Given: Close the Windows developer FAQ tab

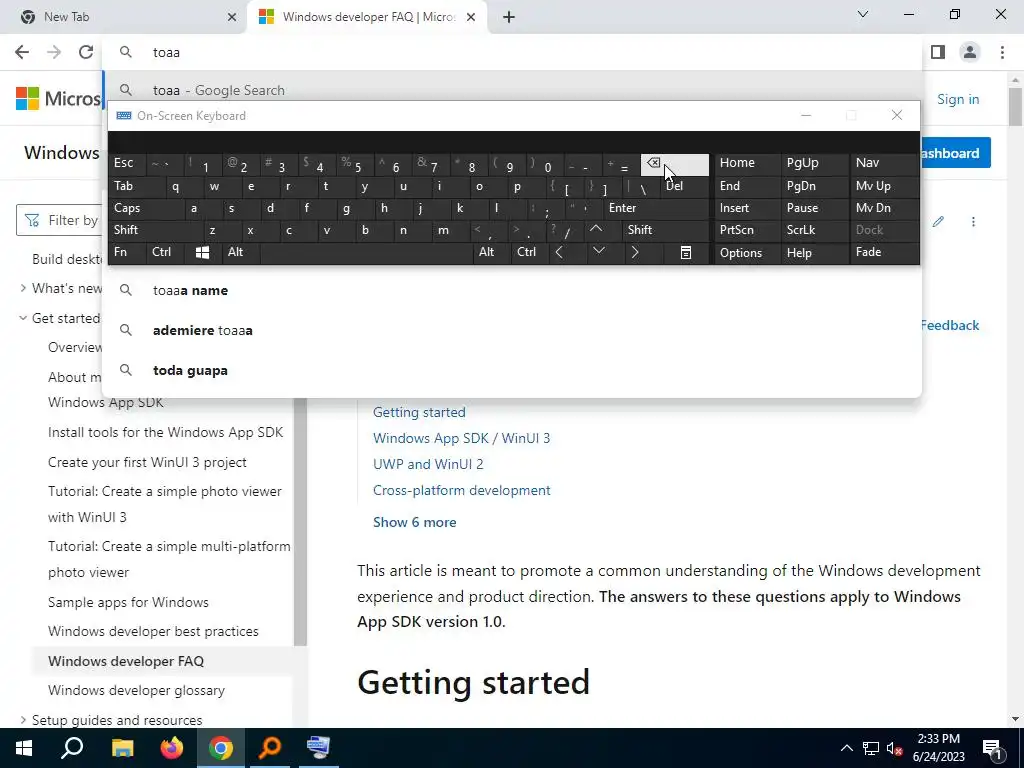Looking at the screenshot, I should [x=471, y=17].
